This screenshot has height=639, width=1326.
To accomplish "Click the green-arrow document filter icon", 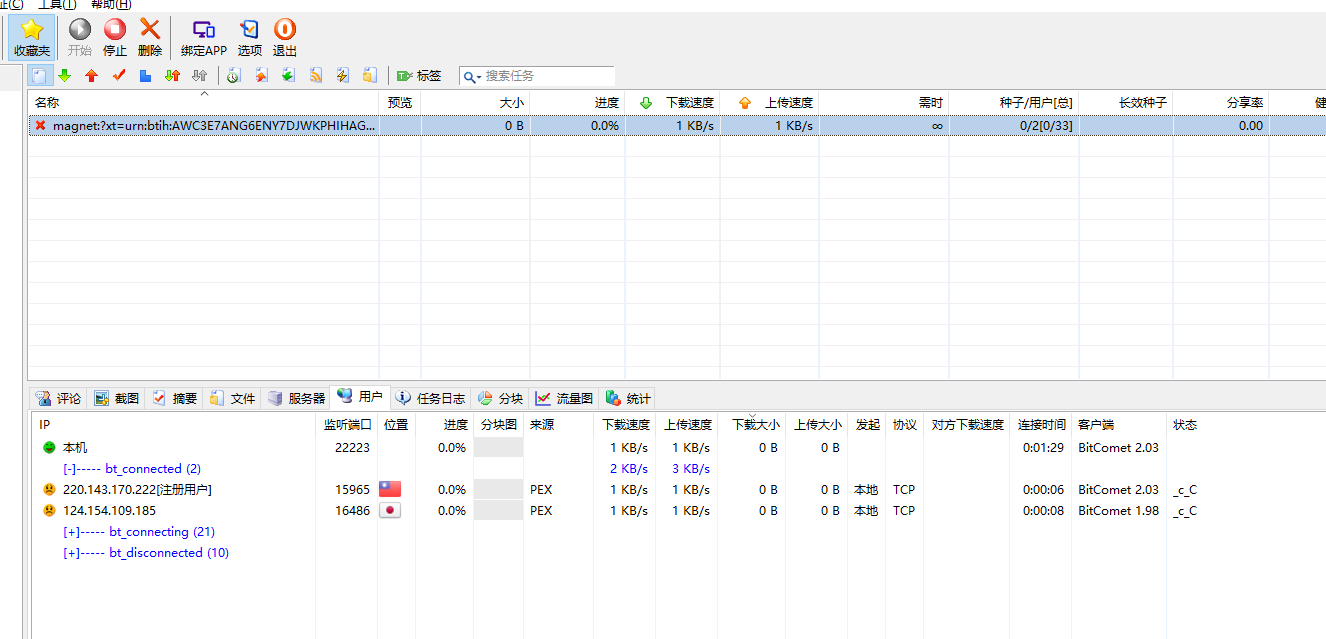I will [288, 75].
